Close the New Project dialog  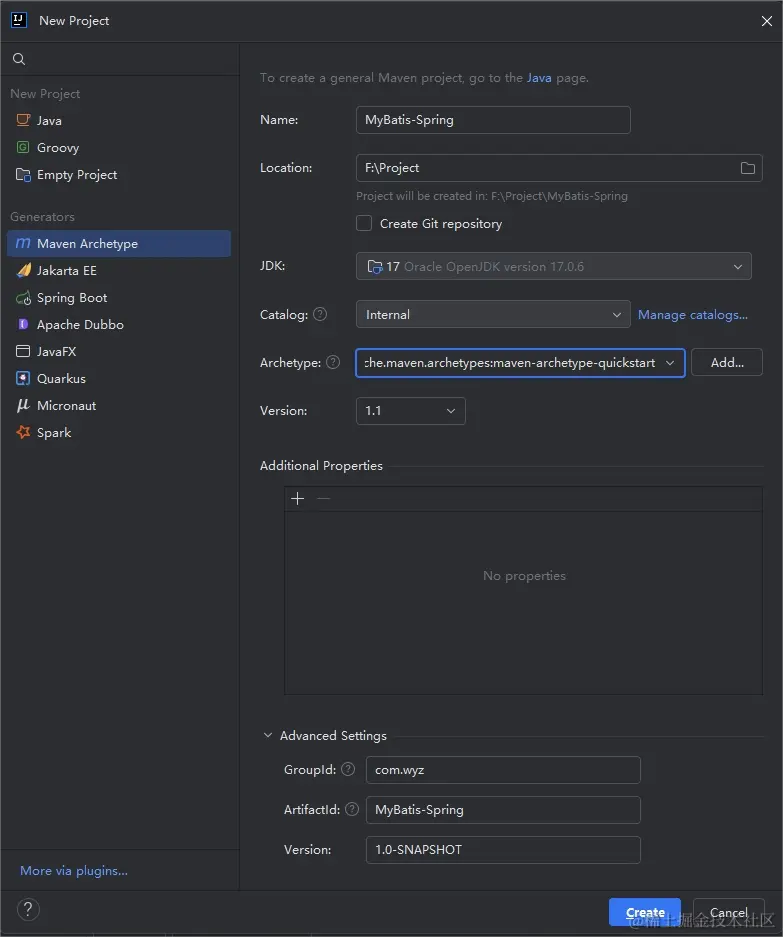point(766,21)
